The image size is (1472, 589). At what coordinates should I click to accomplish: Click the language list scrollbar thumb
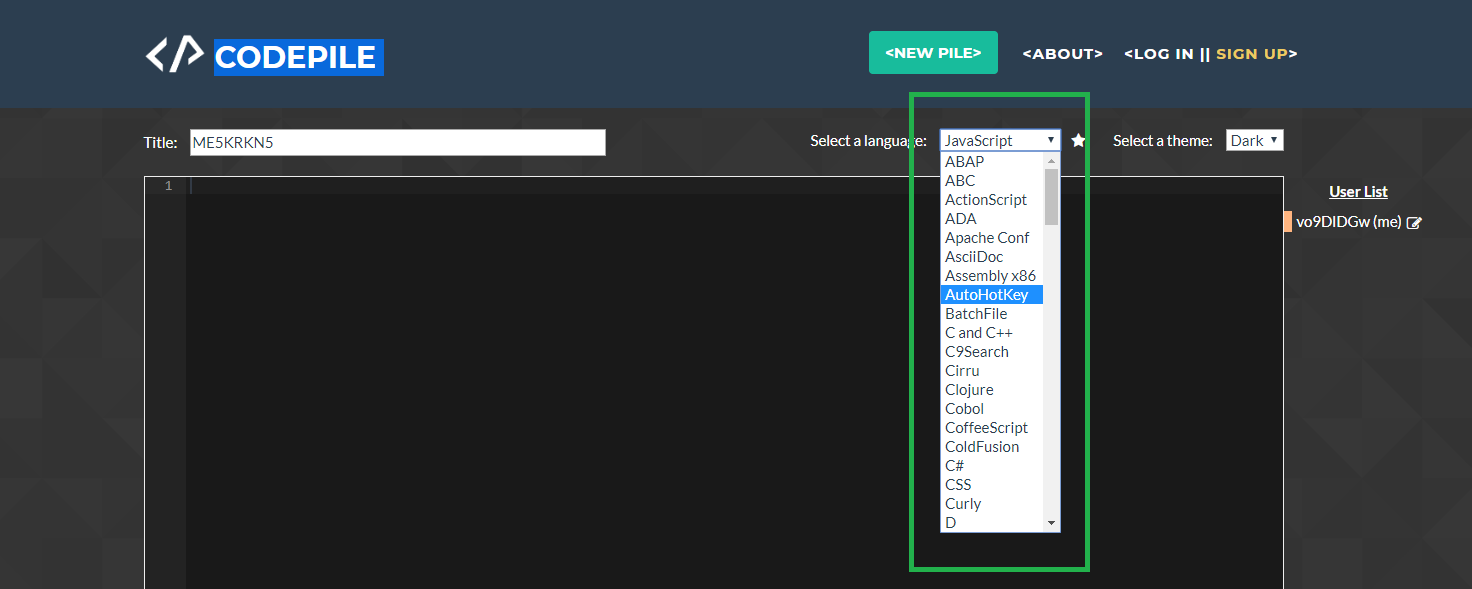click(x=1051, y=197)
